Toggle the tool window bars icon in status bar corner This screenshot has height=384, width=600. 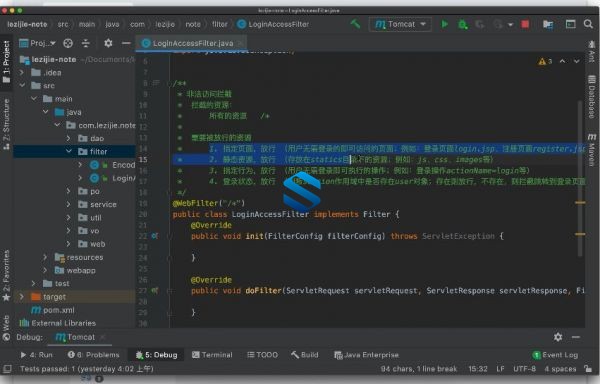(7, 369)
